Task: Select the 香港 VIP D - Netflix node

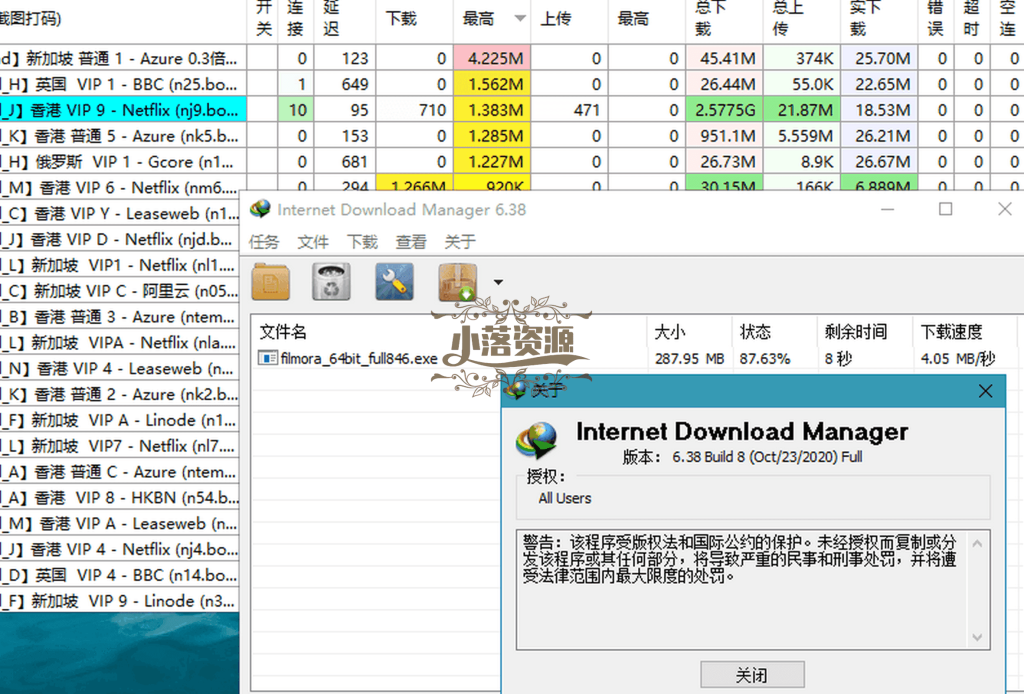Action: tap(120, 239)
